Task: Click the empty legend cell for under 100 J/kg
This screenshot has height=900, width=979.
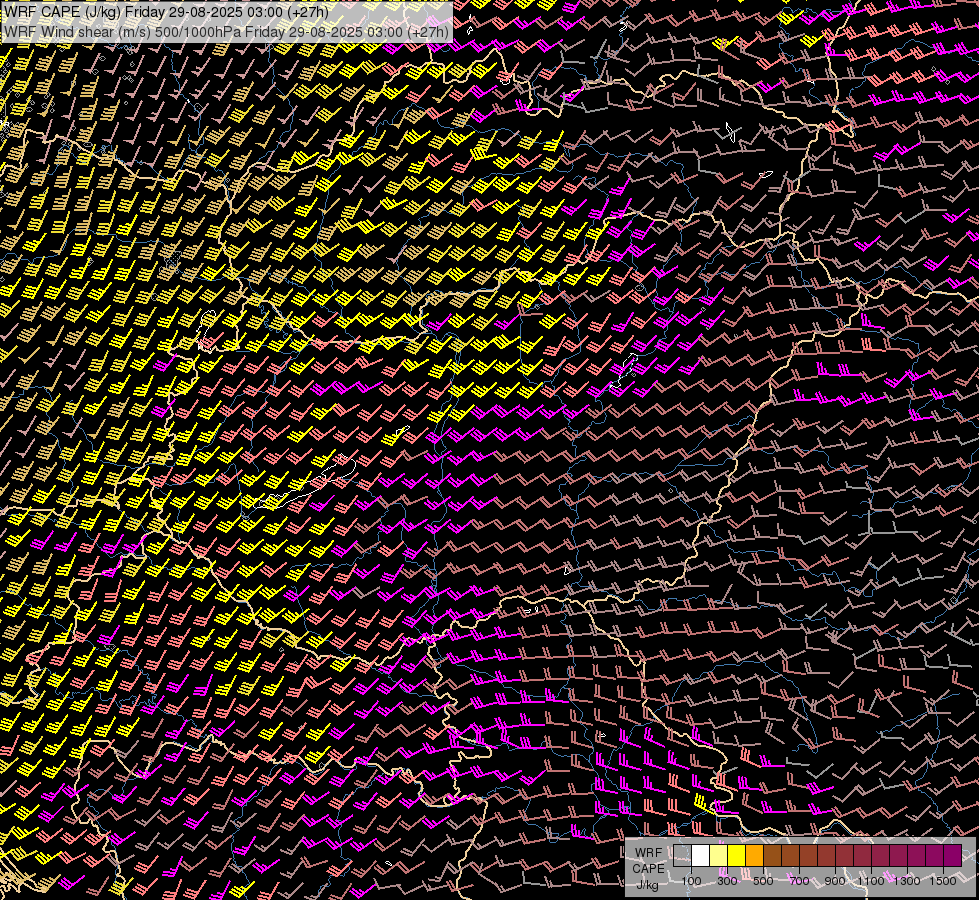Action: click(x=682, y=855)
